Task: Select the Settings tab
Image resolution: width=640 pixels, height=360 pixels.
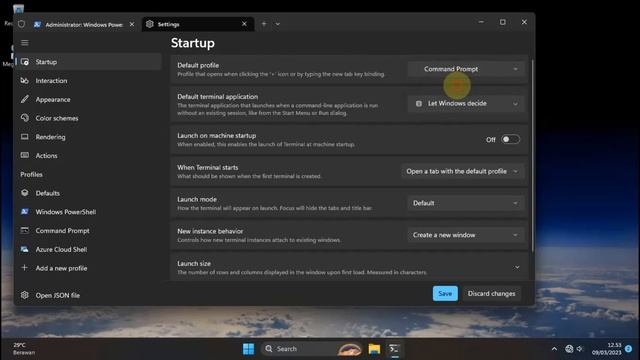Action: [x=198, y=24]
